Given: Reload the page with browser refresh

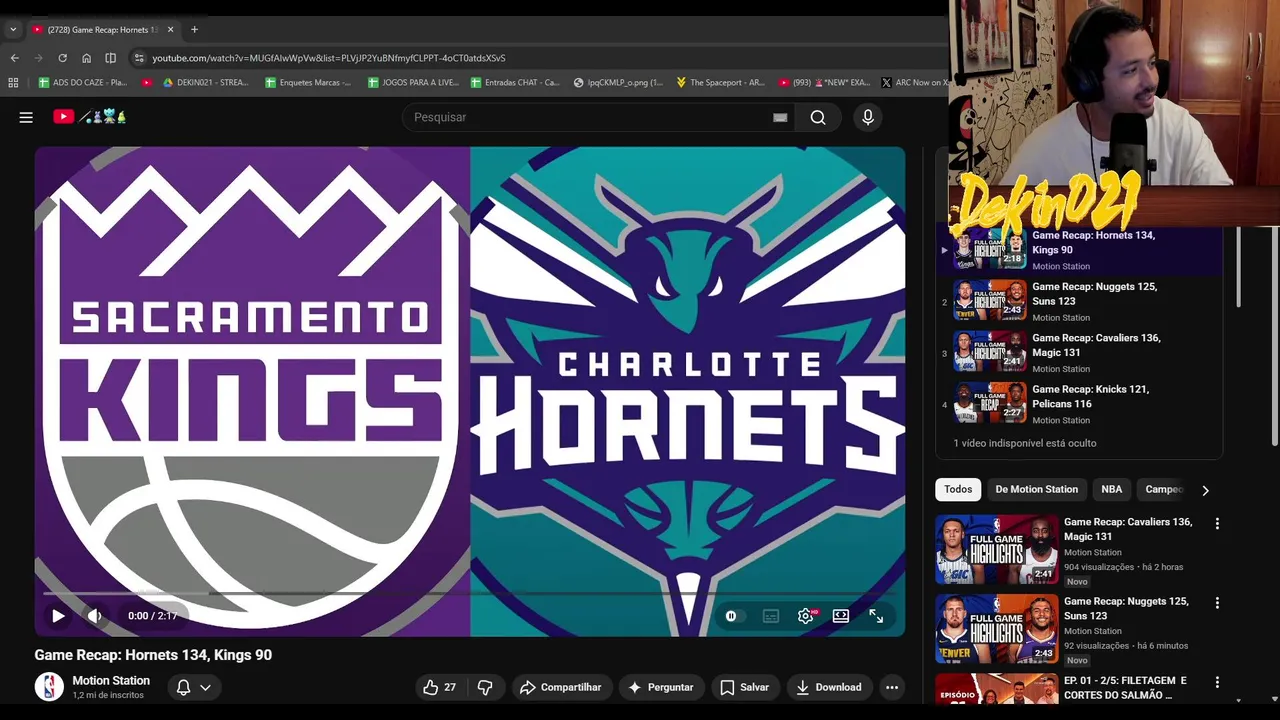Looking at the screenshot, I should tap(62, 58).
